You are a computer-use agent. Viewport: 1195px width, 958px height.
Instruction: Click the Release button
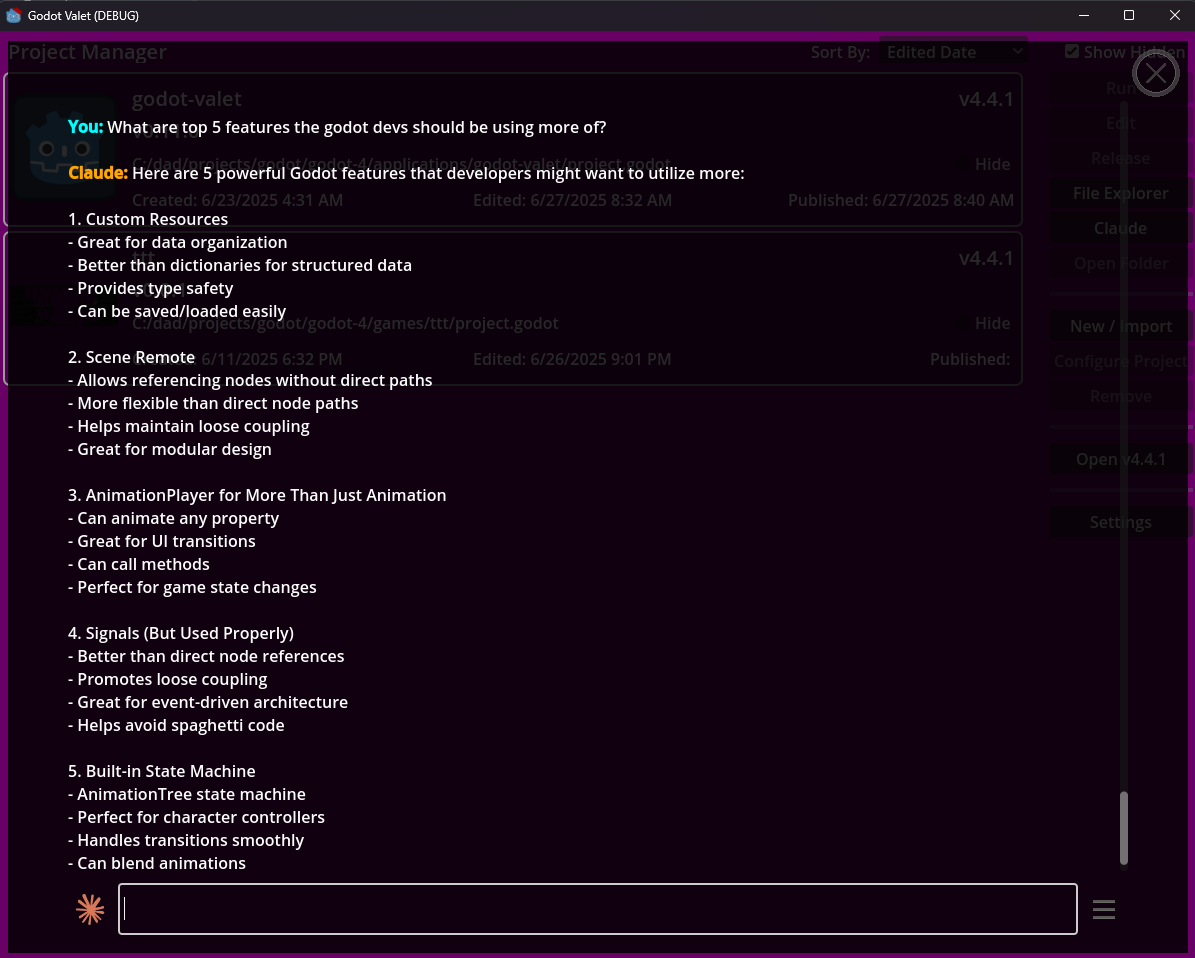(1120, 158)
